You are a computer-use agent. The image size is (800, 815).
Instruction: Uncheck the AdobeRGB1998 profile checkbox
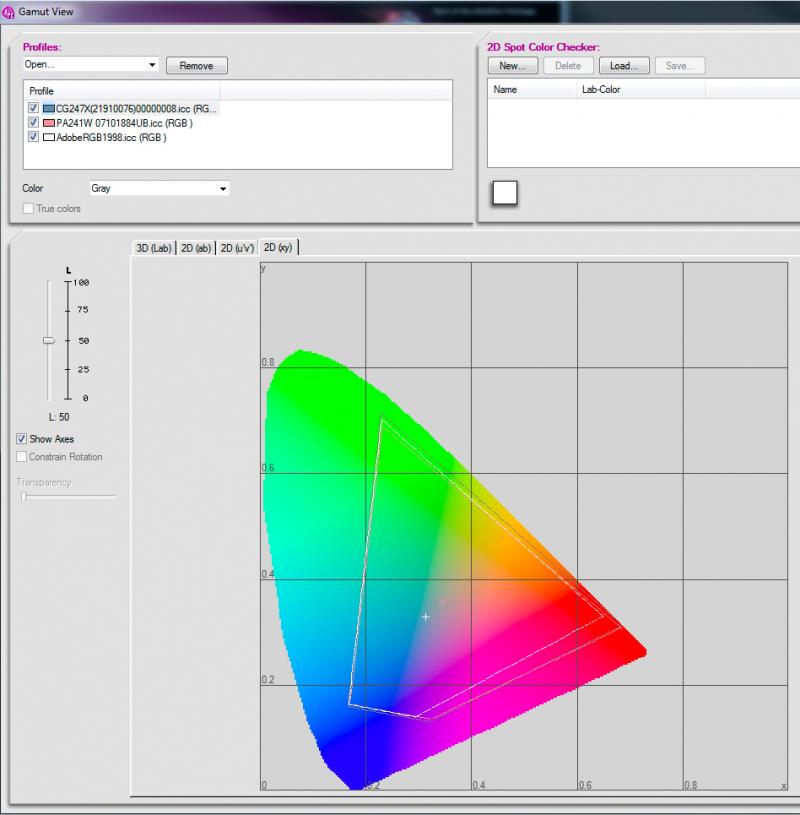coord(33,137)
